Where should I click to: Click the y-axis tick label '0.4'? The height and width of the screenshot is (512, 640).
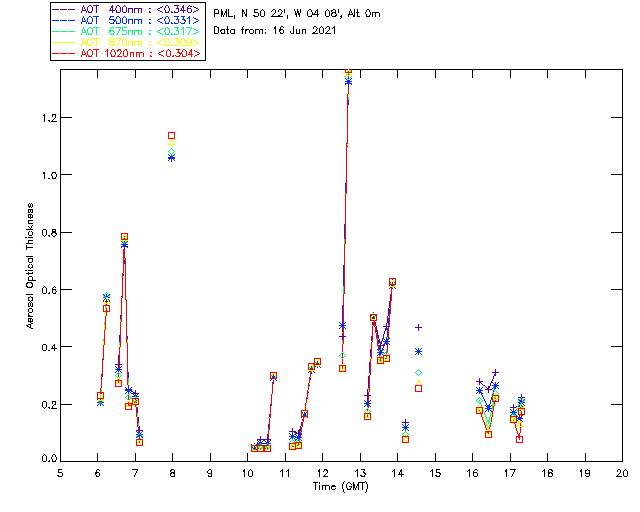click(49, 347)
